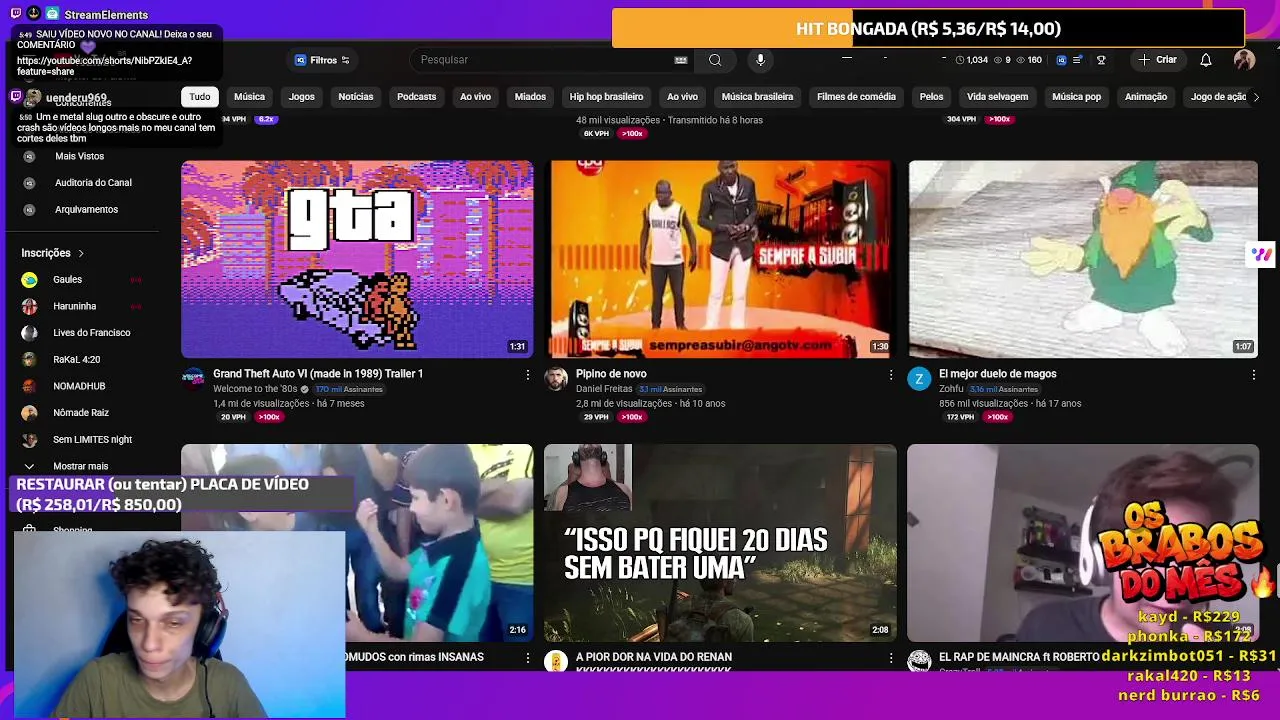Expand the Inscrições section chevron

[x=81, y=253]
